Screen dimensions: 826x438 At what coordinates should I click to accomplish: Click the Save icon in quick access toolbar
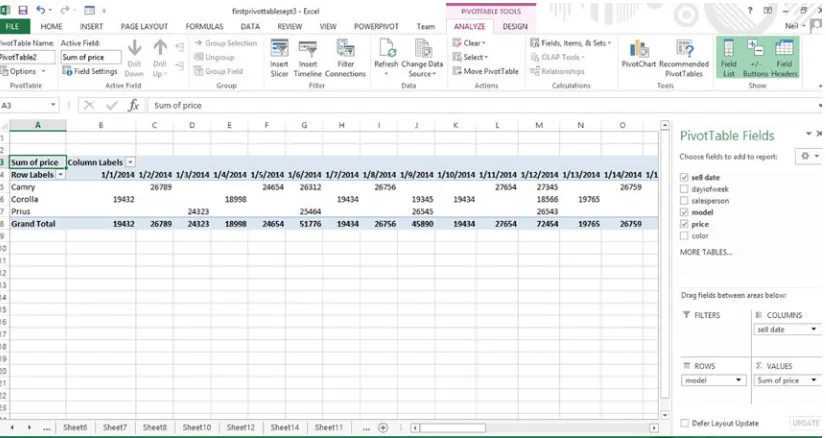[23, 10]
